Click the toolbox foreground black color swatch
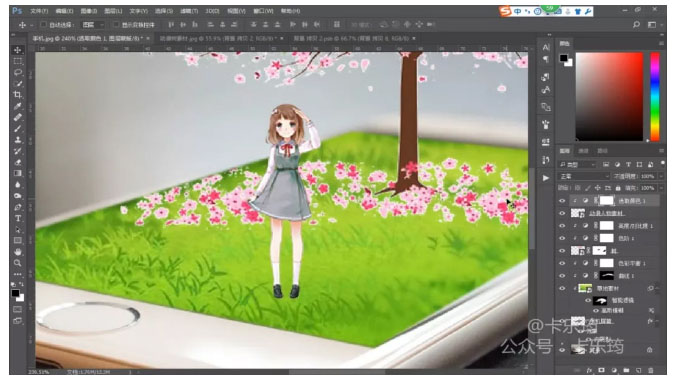The height and width of the screenshot is (378, 675). coord(15,293)
